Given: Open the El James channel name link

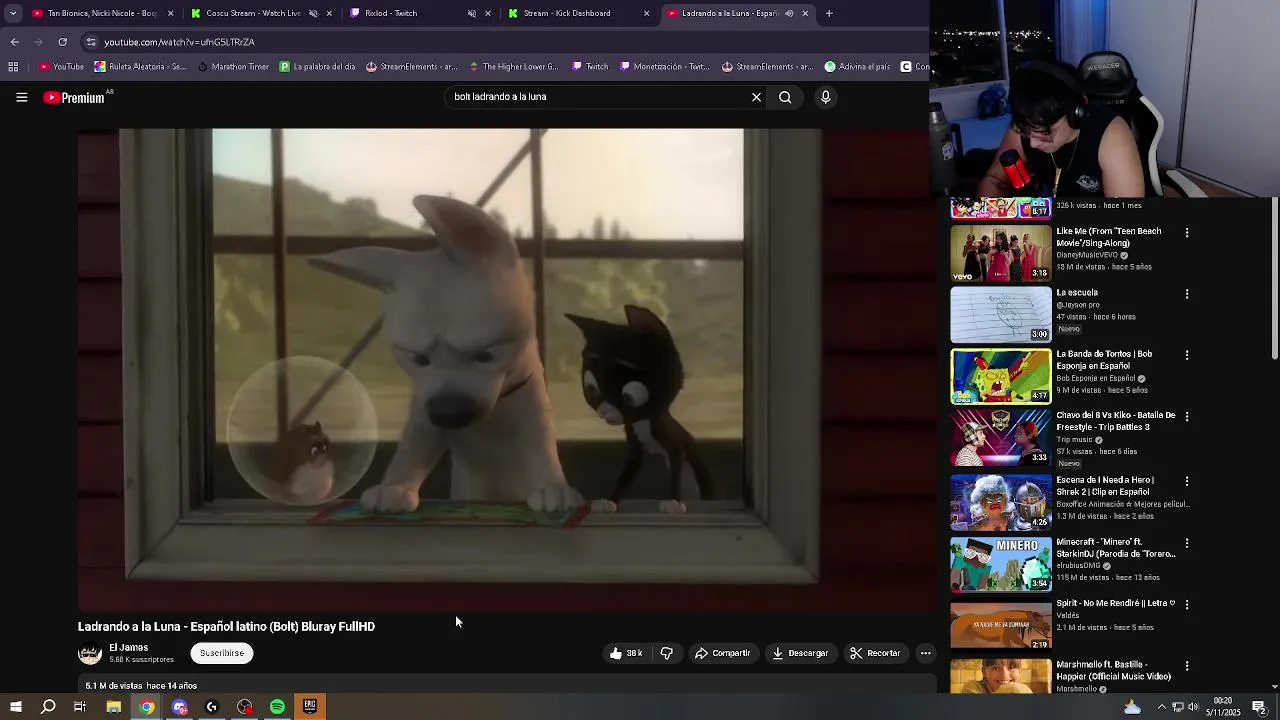Looking at the screenshot, I should 128,648.
